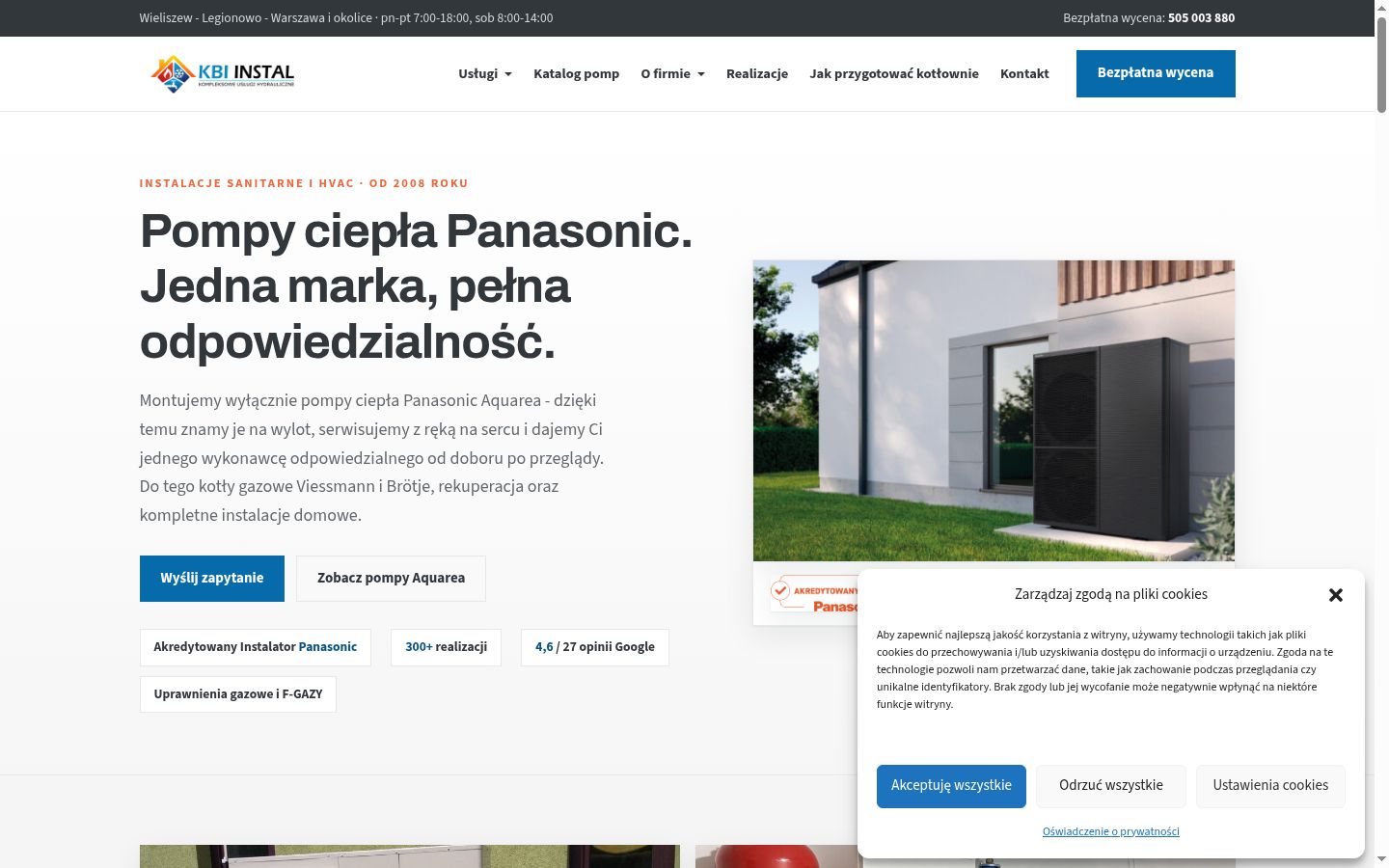Screen dimensions: 1389x868
Task: Click the Bezpłatna wycena header button
Action: tap(1156, 73)
